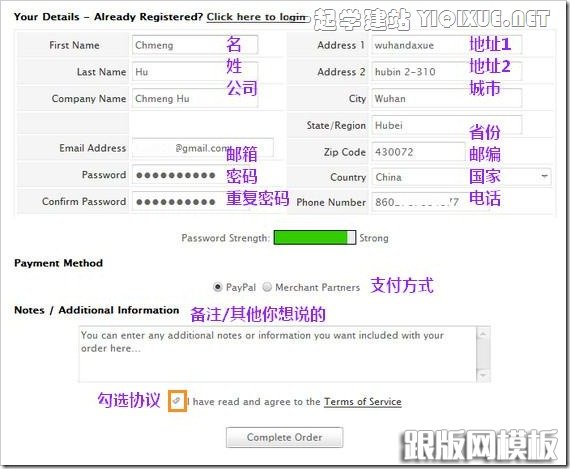Click the Address 1 input field

click(x=447, y=45)
